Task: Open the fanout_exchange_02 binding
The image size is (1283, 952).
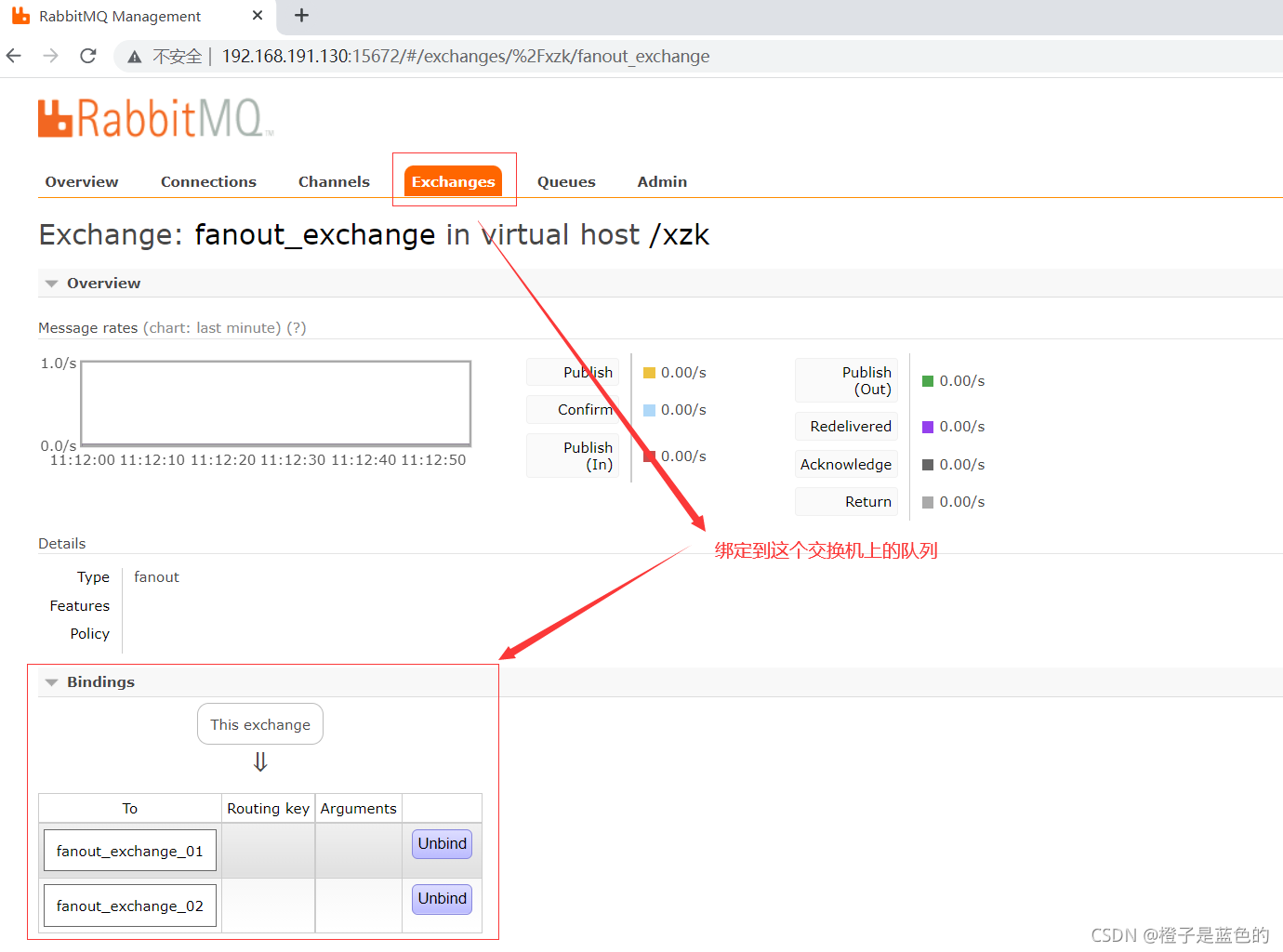Action: click(130, 906)
